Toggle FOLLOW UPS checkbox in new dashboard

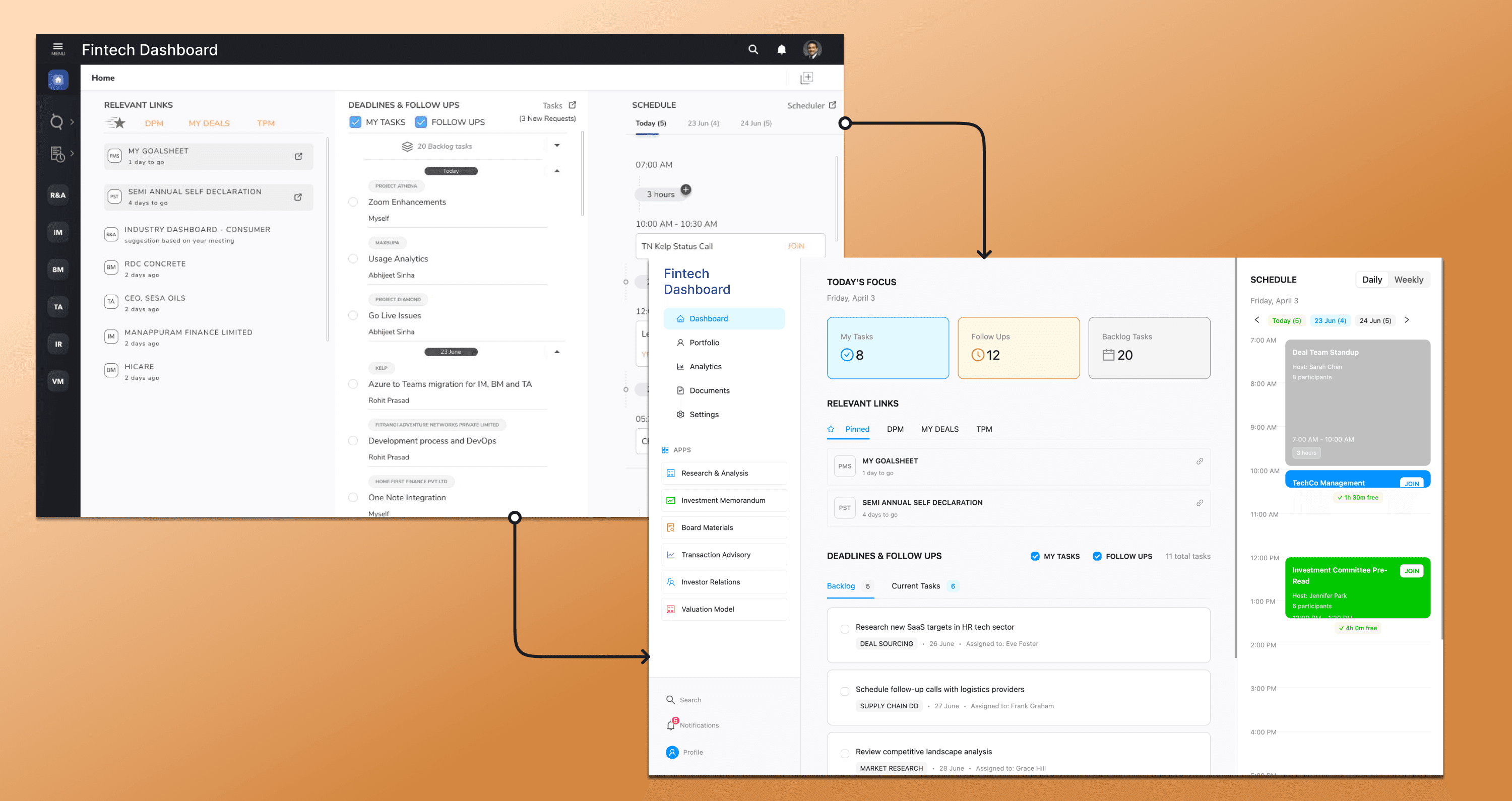point(1096,556)
